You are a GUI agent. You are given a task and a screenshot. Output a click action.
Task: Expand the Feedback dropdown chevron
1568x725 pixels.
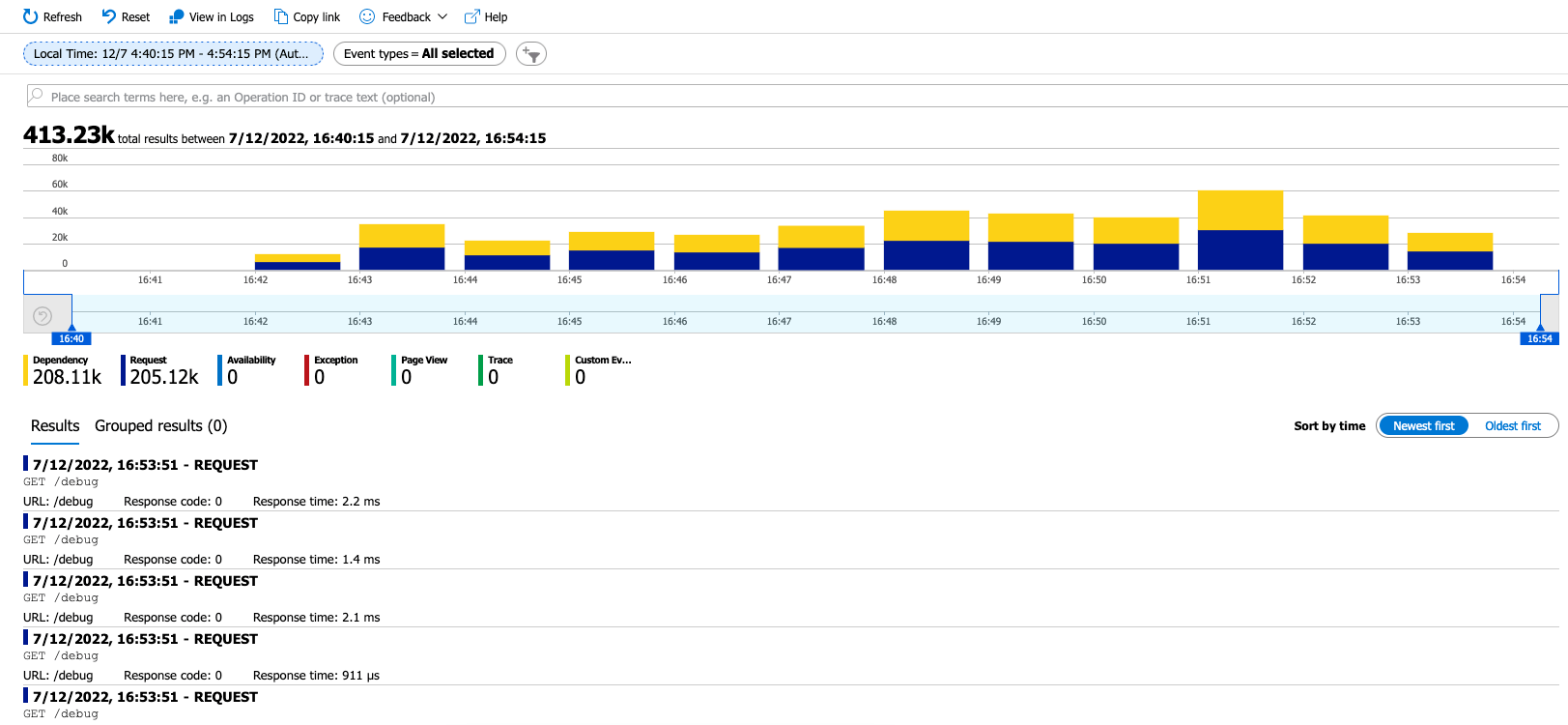point(442,16)
